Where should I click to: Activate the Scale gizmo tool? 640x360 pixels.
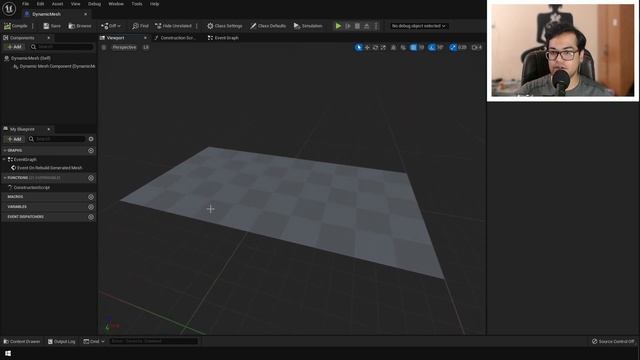(x=383, y=47)
